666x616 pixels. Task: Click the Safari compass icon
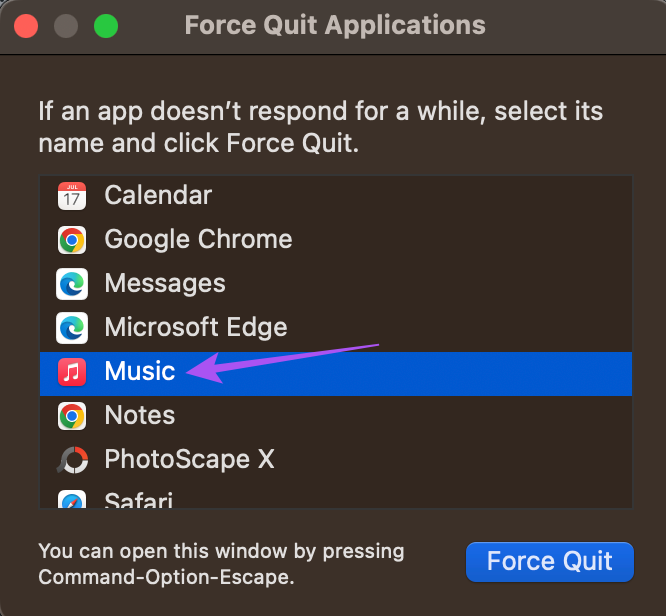click(x=72, y=499)
